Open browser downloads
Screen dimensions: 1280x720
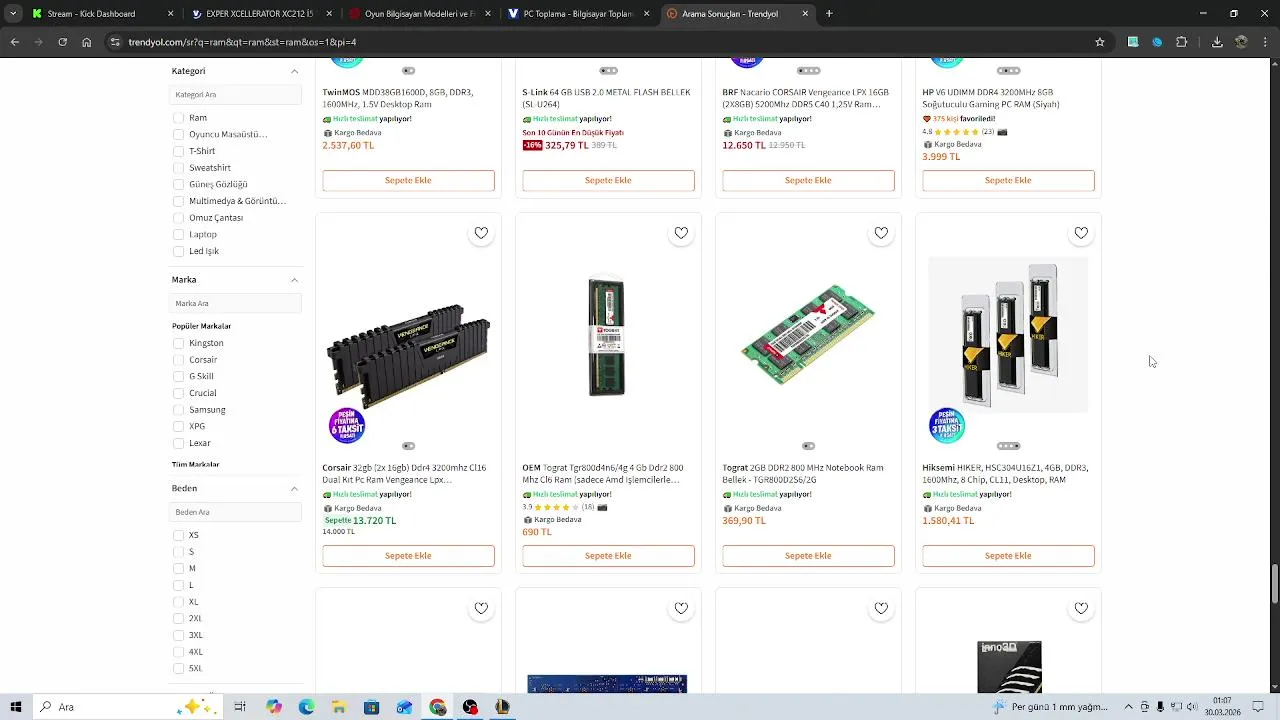[x=1217, y=42]
